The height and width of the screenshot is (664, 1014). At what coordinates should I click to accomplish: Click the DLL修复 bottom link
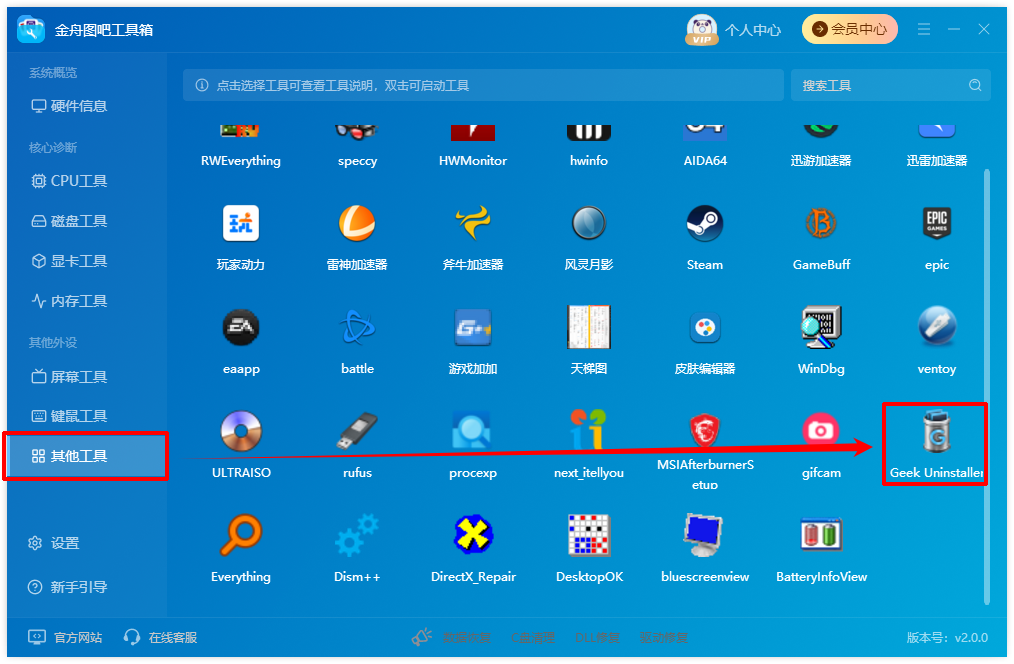coord(598,637)
